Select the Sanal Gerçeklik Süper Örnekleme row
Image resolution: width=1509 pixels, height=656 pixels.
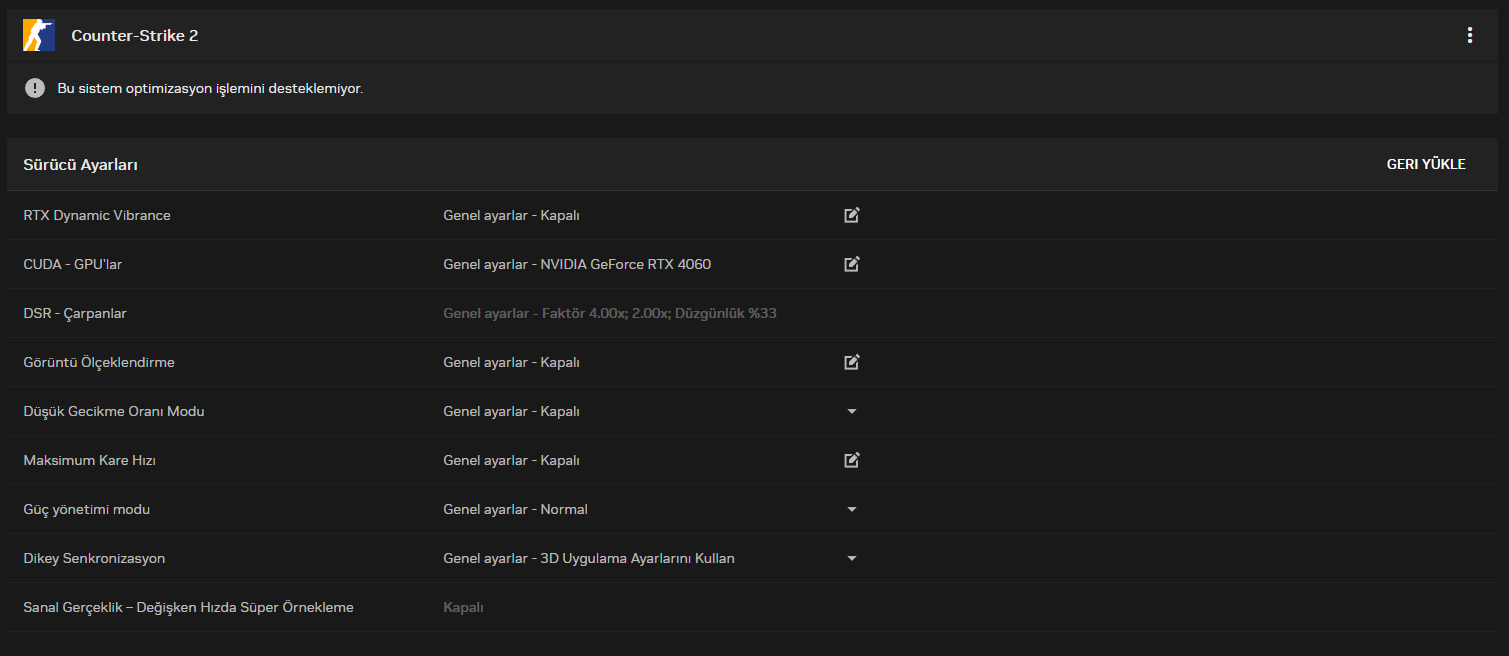click(188, 607)
